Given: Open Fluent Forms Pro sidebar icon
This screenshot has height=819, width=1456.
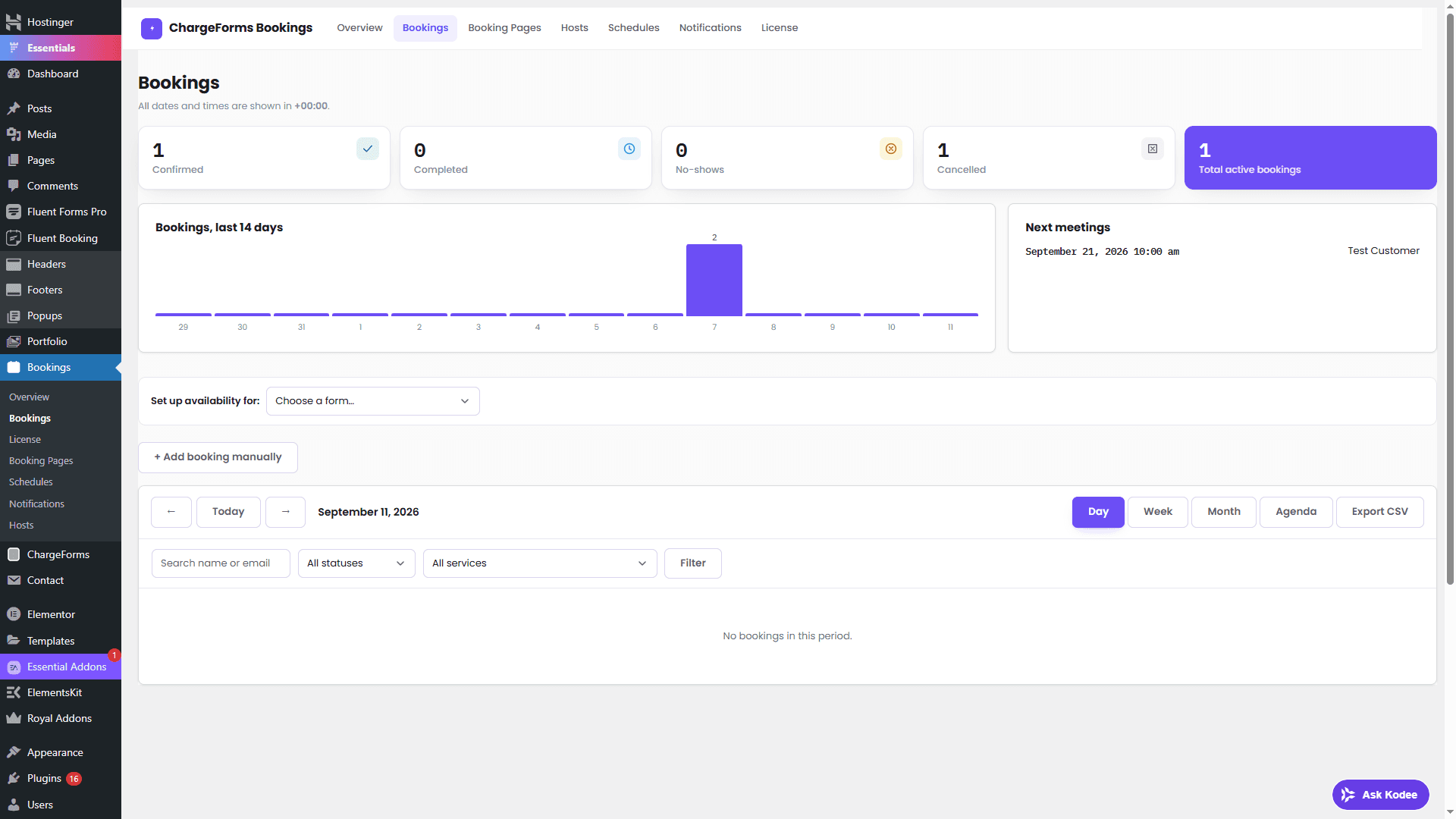Looking at the screenshot, I should point(14,212).
